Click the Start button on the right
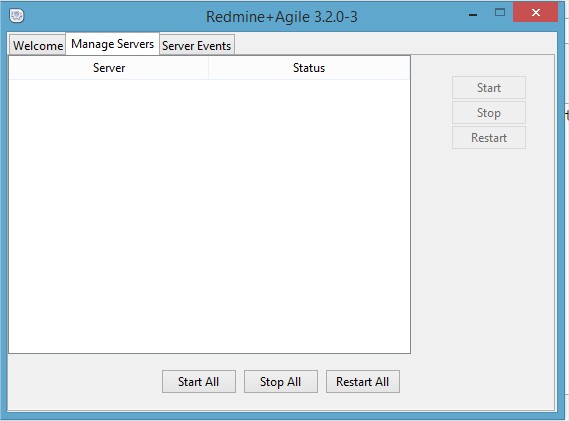 coord(488,87)
